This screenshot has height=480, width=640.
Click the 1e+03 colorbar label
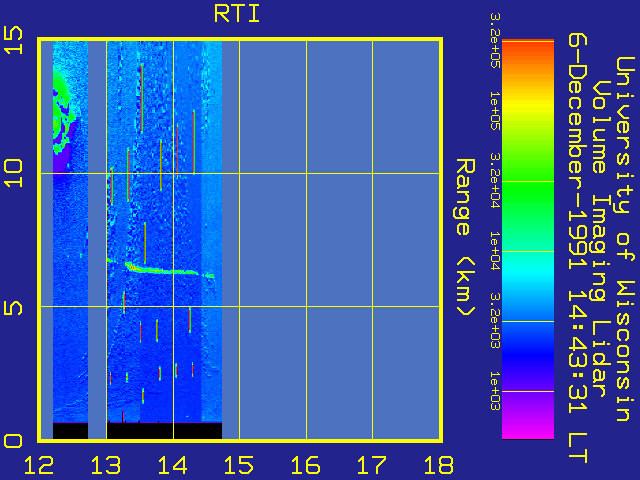pos(495,391)
